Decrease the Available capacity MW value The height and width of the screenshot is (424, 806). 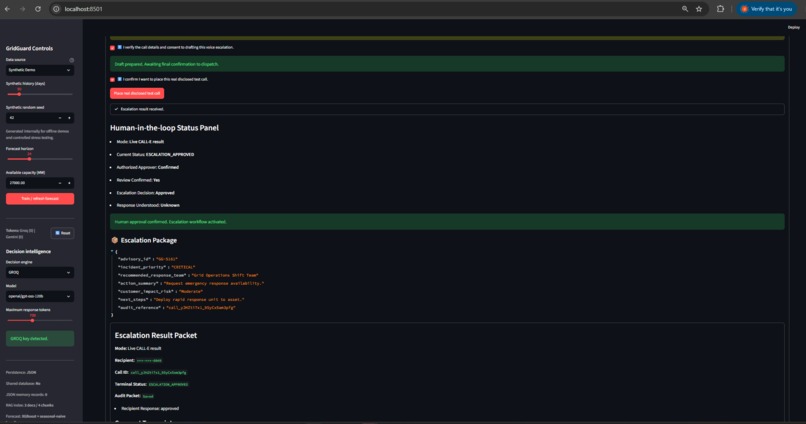[60, 183]
